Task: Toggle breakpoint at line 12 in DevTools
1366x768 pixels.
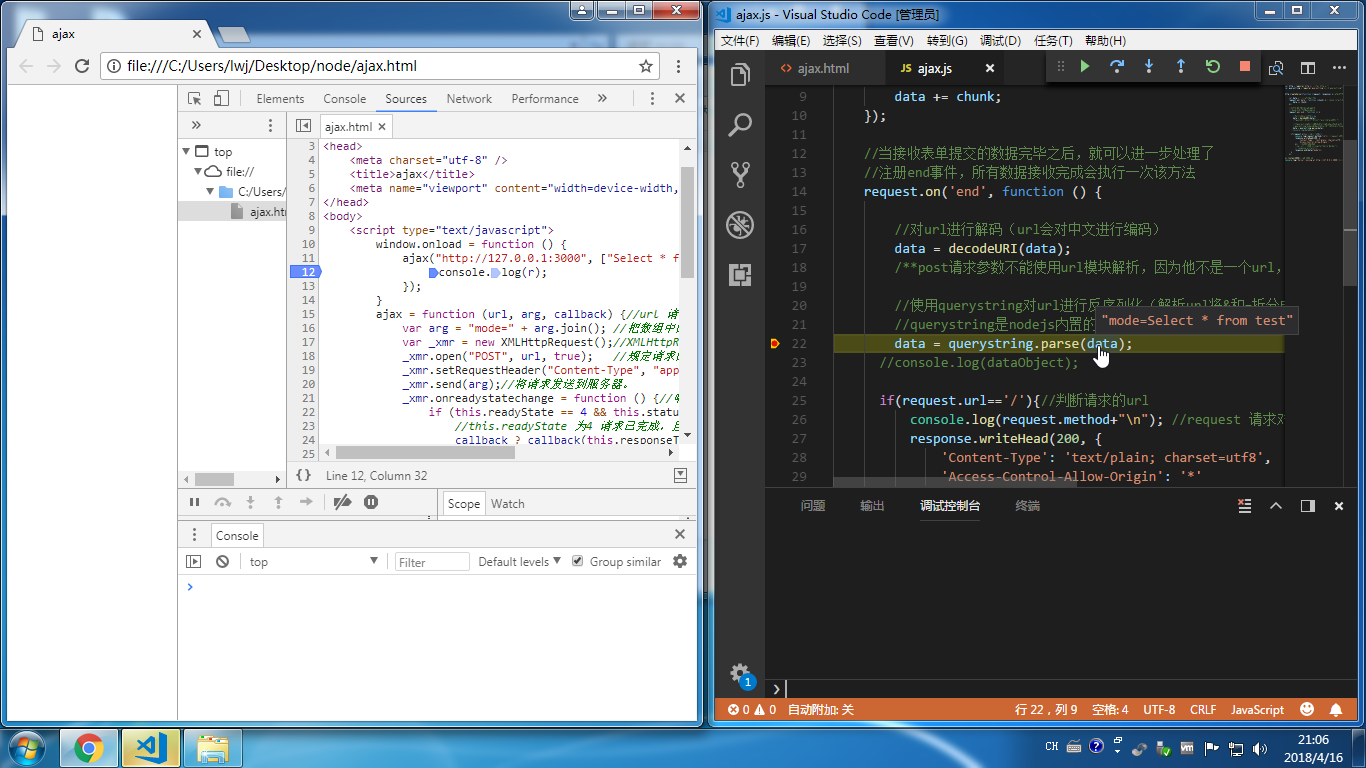Action: [305, 272]
